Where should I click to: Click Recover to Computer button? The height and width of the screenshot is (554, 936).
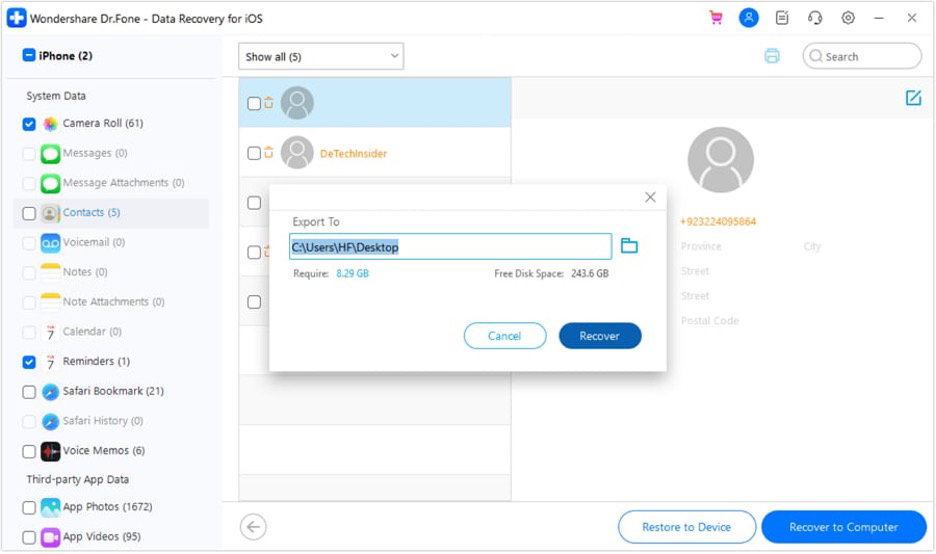pyautogui.click(x=843, y=527)
